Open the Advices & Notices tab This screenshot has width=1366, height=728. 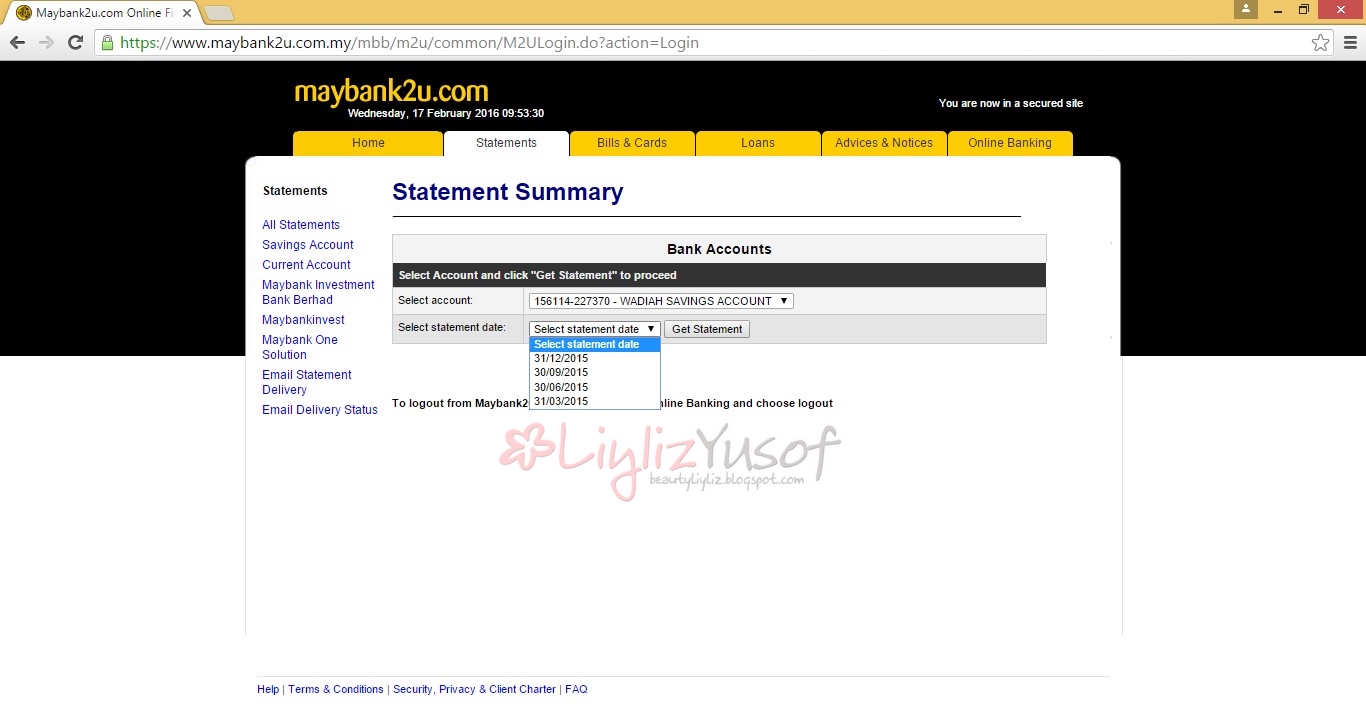[x=884, y=143]
